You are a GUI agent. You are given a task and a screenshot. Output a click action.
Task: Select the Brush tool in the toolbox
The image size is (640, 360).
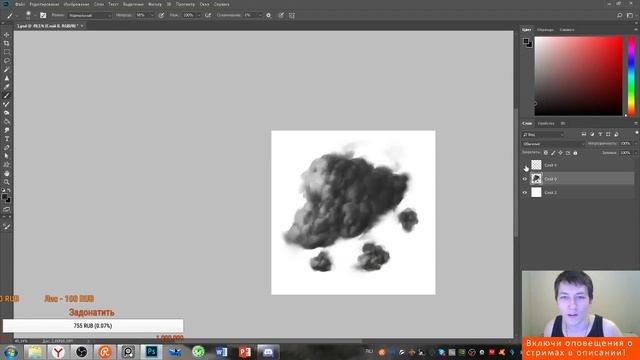(x=7, y=95)
